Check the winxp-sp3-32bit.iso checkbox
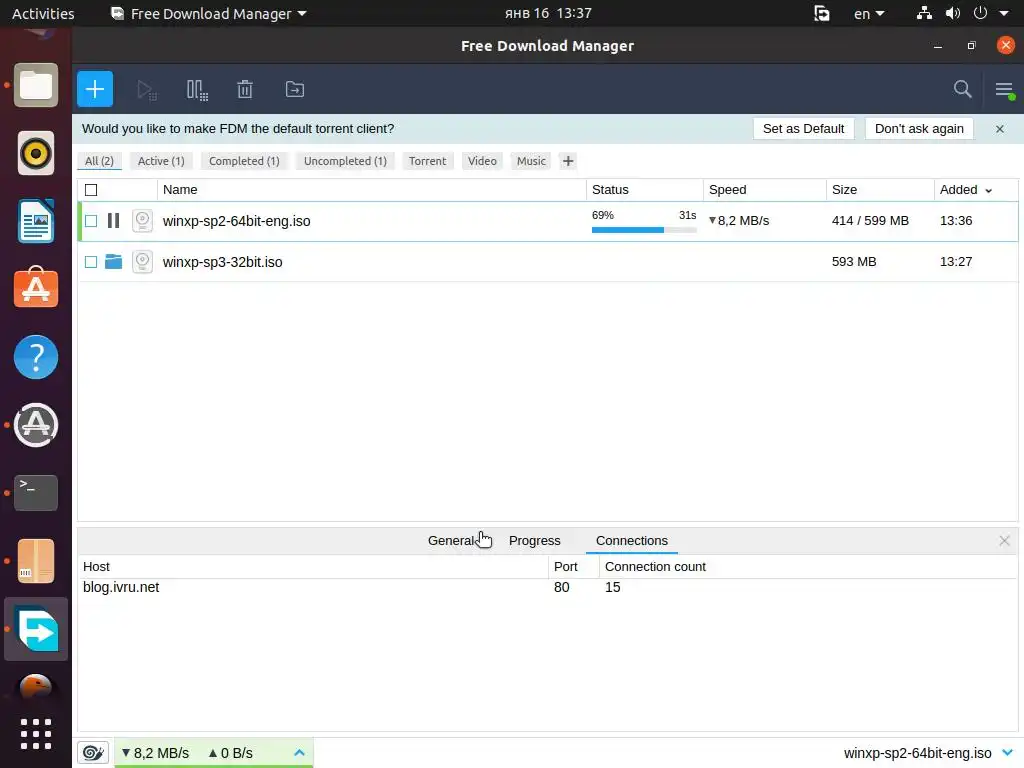 pos(91,262)
